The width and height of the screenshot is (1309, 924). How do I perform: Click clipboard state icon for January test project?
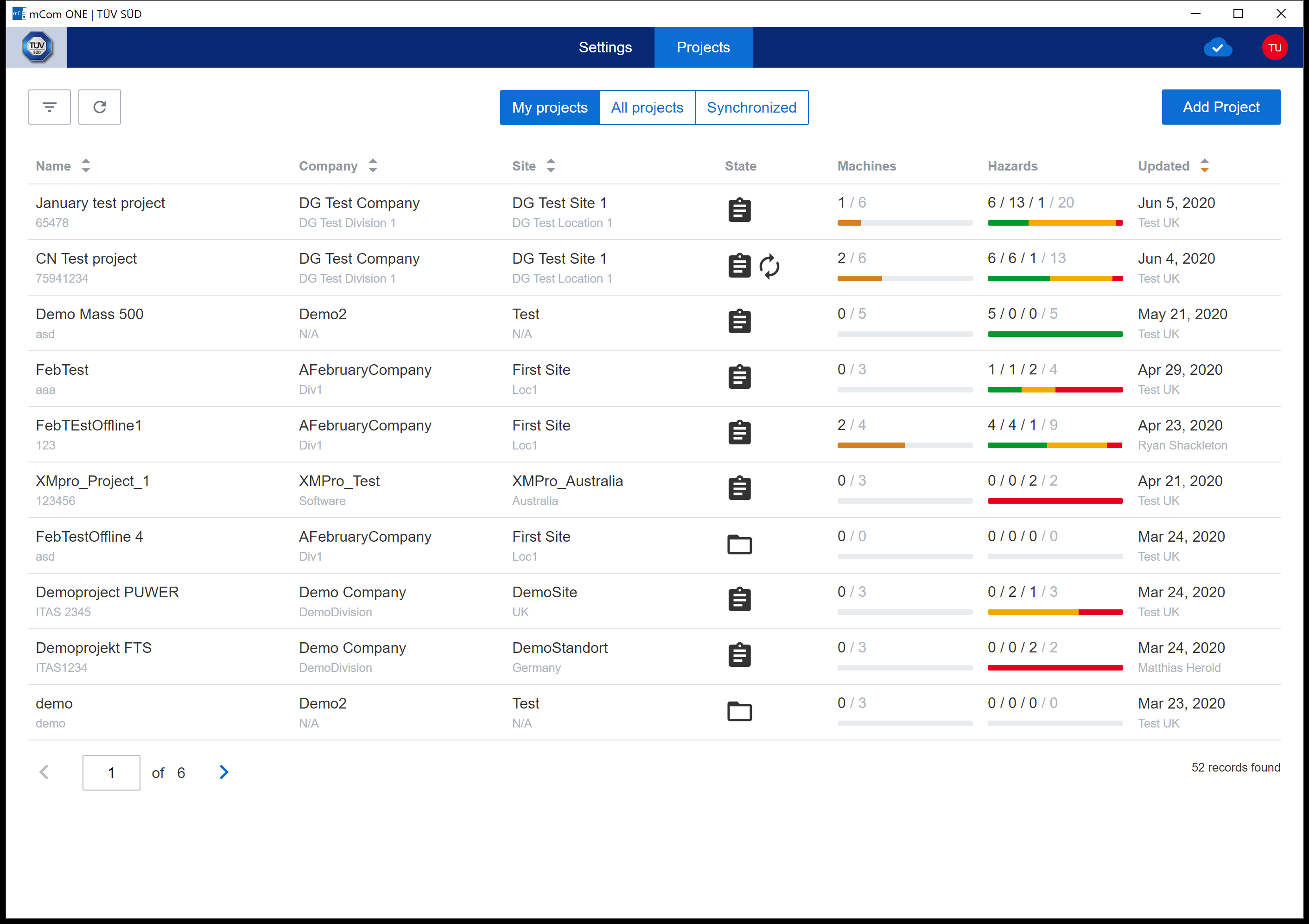pyautogui.click(x=739, y=210)
